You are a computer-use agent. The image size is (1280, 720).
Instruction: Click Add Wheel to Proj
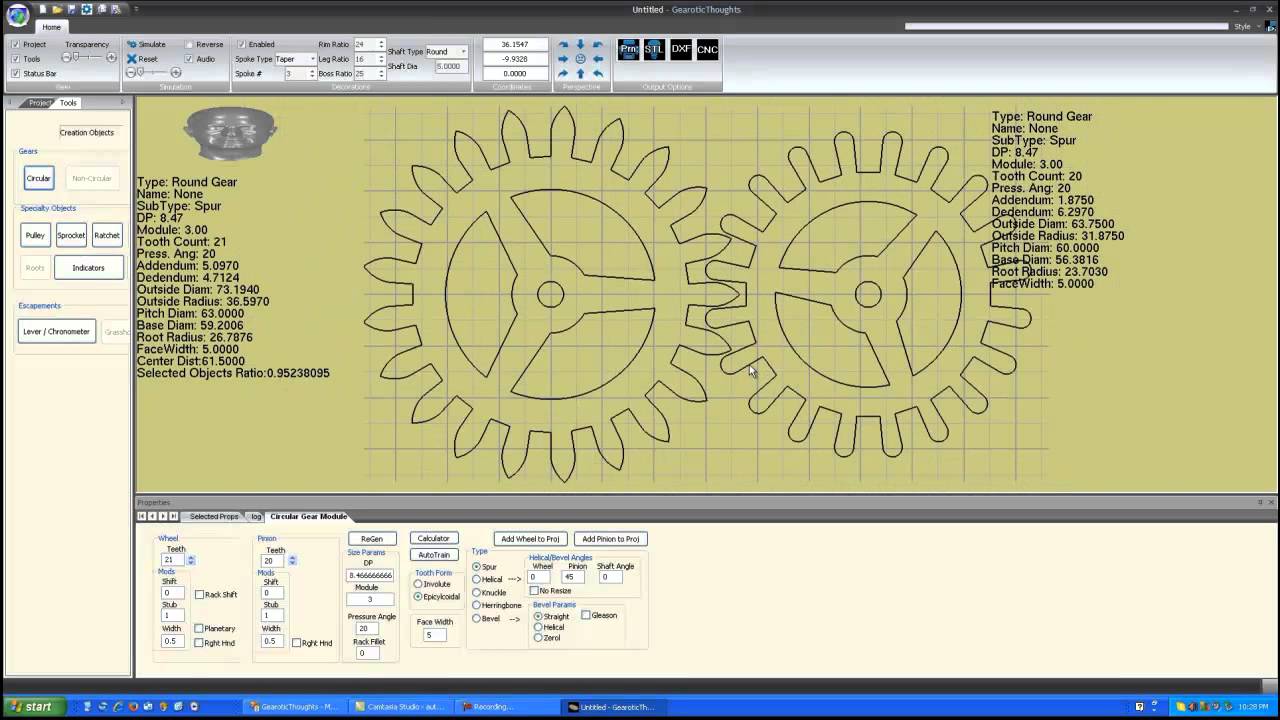point(530,539)
